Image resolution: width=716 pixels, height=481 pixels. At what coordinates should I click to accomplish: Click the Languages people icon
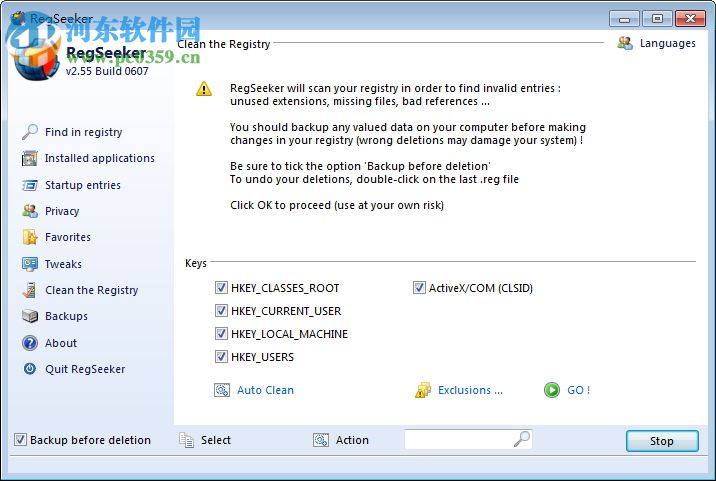point(625,43)
